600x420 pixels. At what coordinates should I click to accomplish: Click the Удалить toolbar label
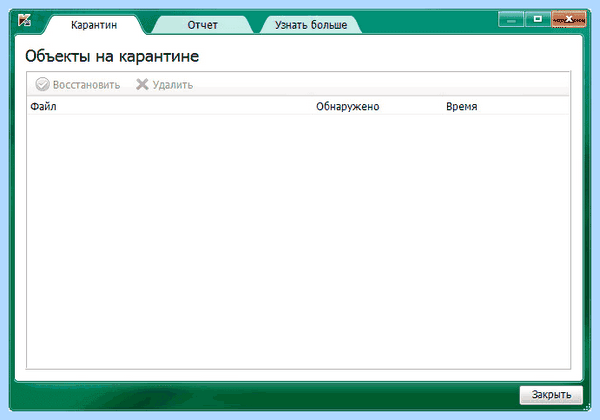point(173,85)
